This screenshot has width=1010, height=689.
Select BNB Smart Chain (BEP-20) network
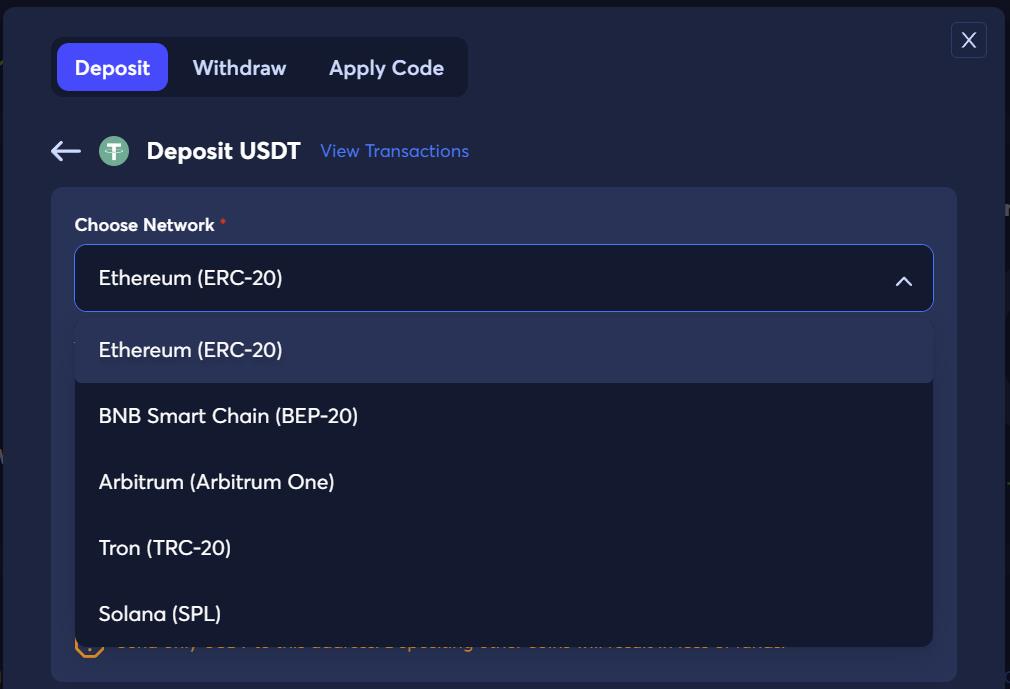pos(504,416)
